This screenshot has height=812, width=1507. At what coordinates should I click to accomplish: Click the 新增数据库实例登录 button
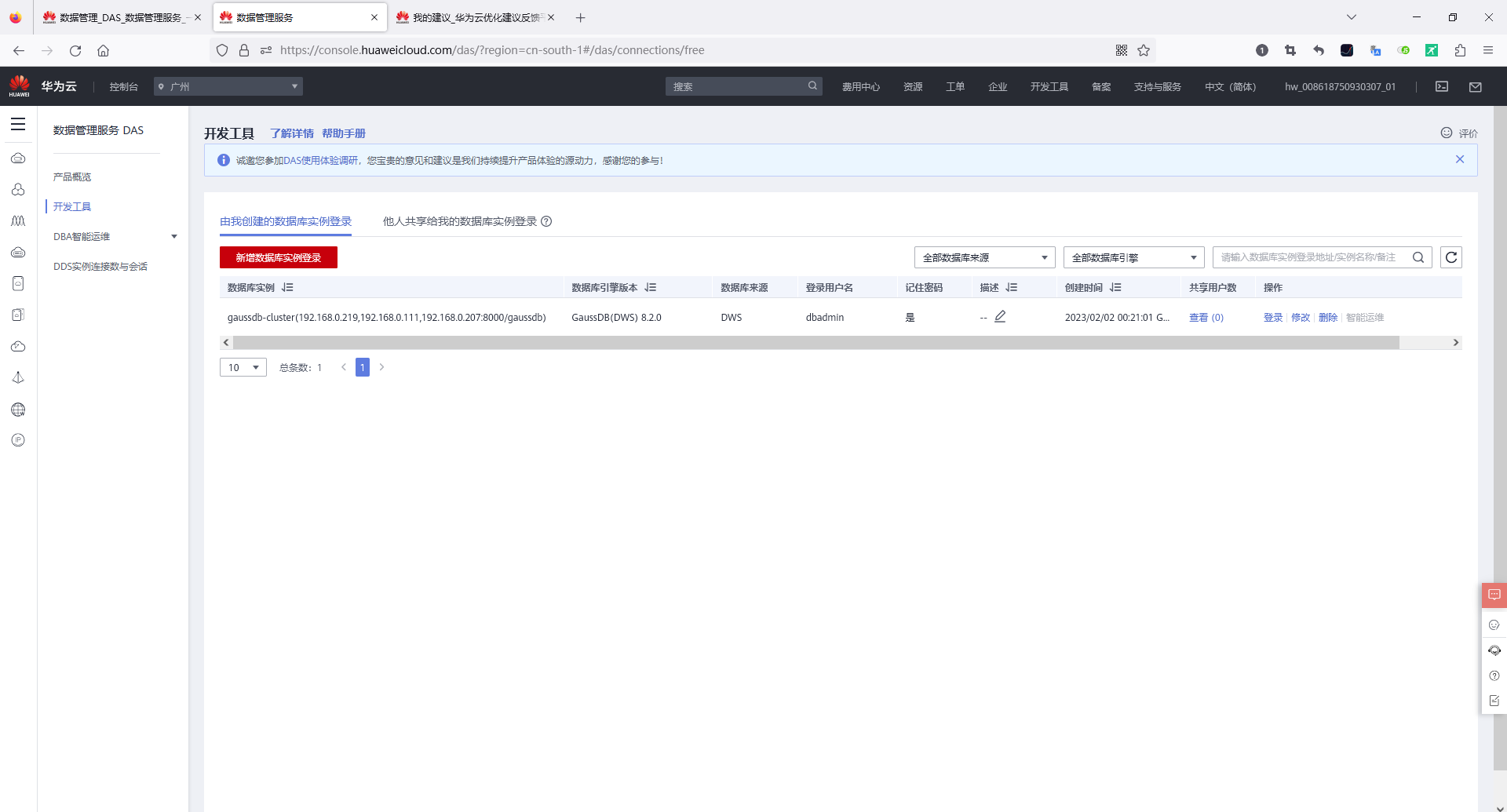point(279,257)
